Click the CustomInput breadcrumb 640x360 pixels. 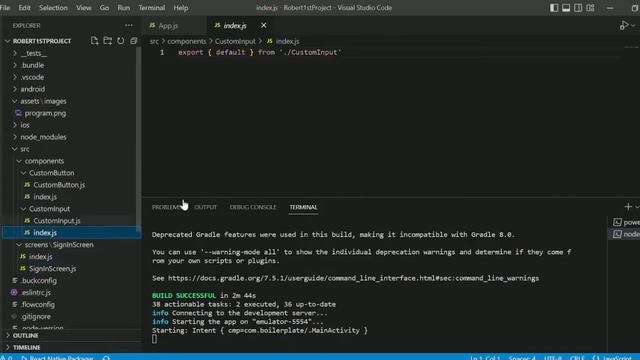tap(235, 41)
